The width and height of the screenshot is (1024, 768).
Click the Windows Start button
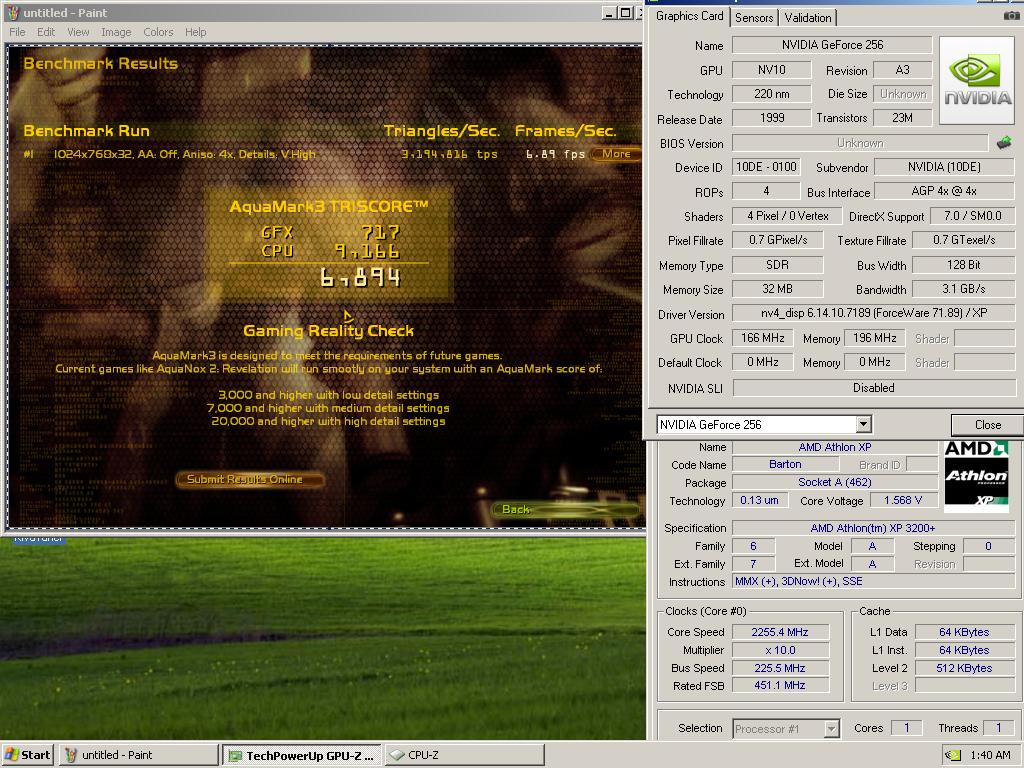[27, 755]
